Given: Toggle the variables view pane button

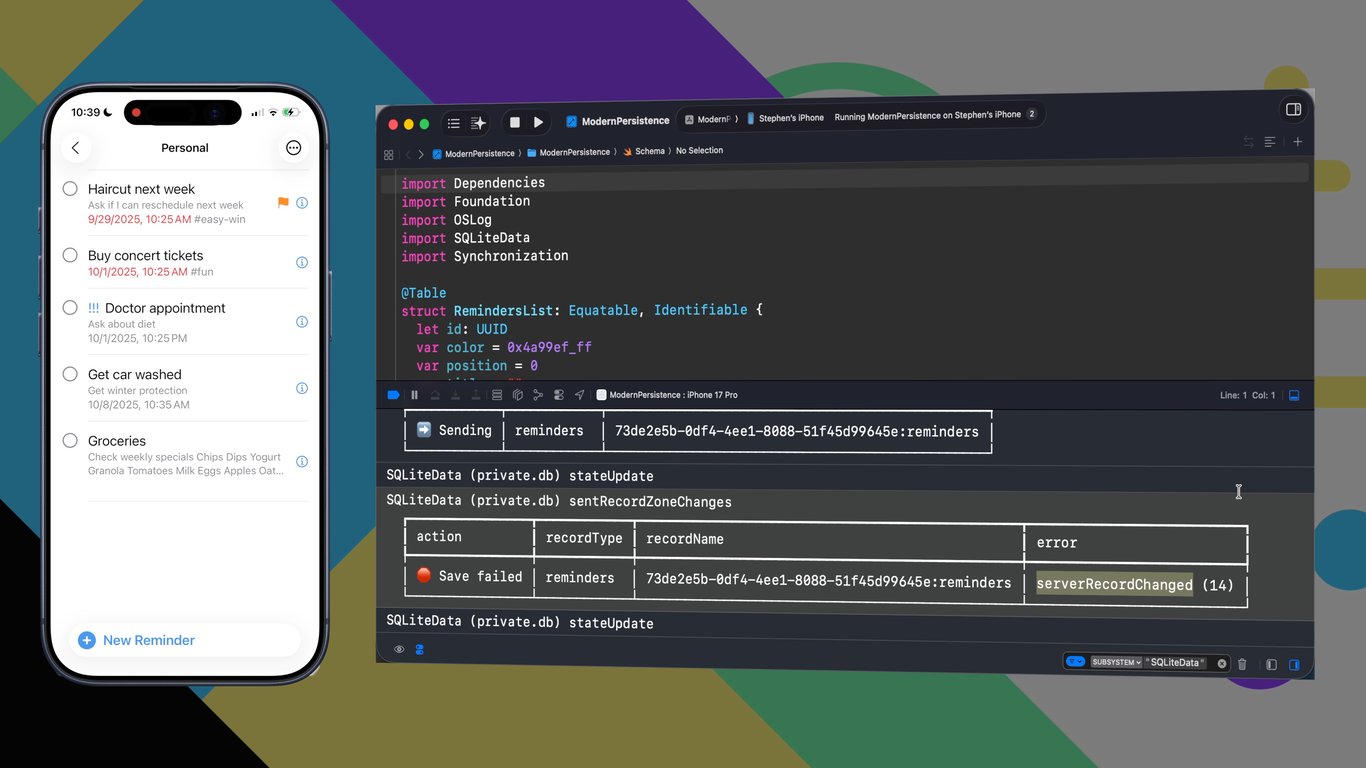Looking at the screenshot, I should tap(1272, 664).
